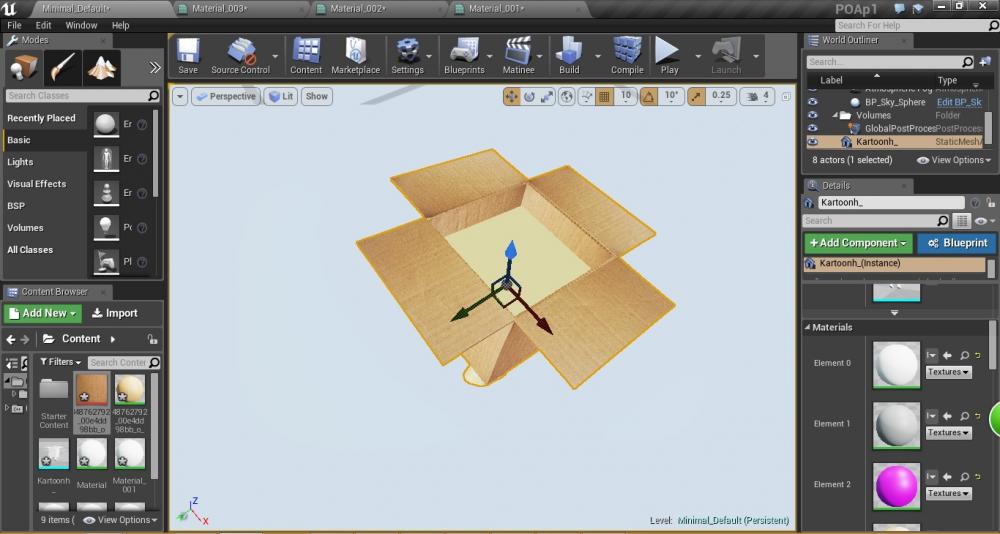Expand the Element 0 Textures dropdown
Image resolution: width=1000 pixels, height=534 pixels.
(948, 372)
